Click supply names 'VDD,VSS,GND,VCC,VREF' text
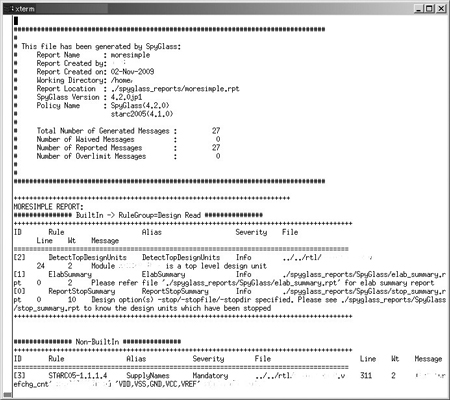The image size is (450, 400). point(157,384)
